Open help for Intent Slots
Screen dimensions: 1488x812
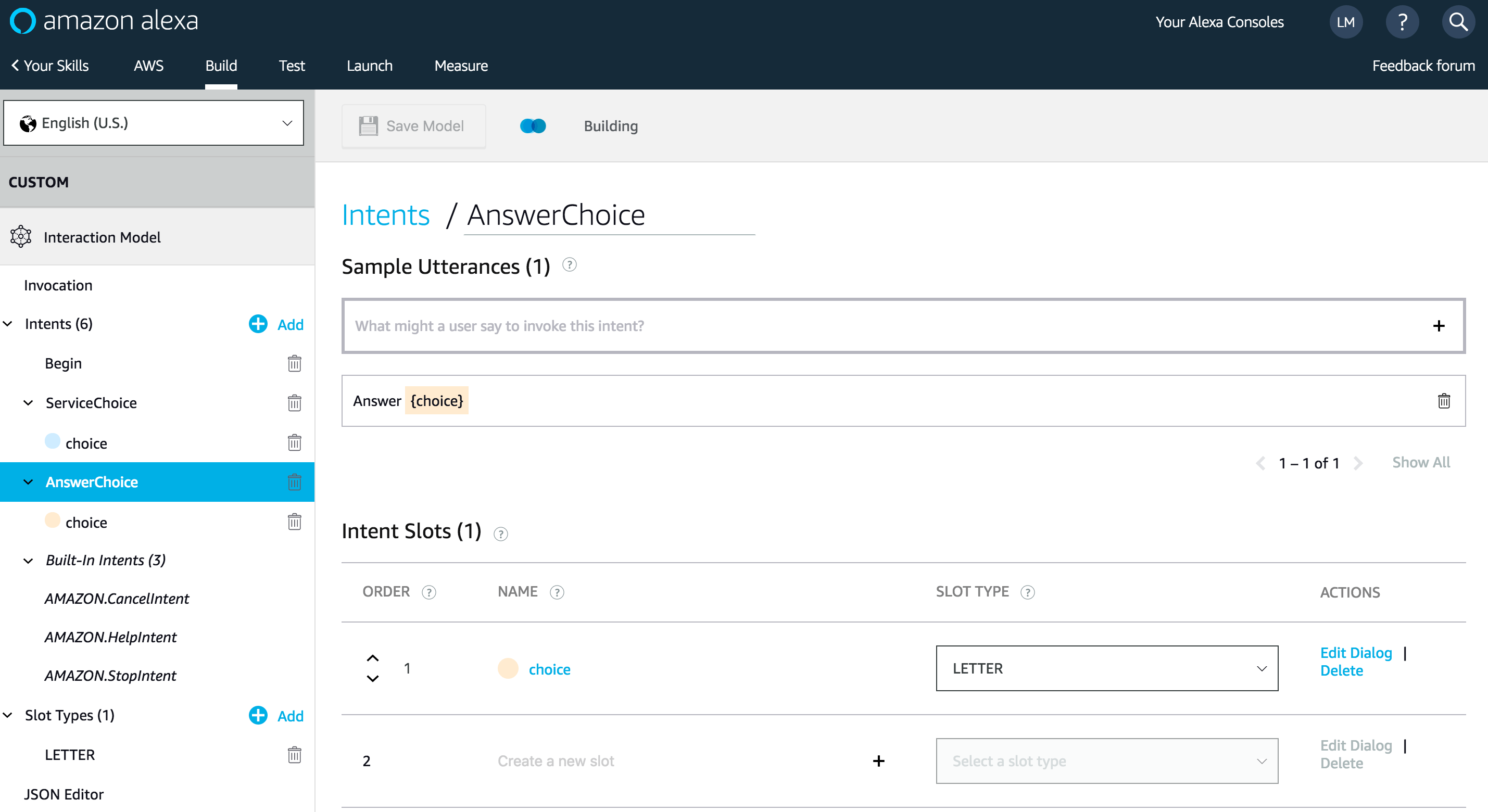501,534
